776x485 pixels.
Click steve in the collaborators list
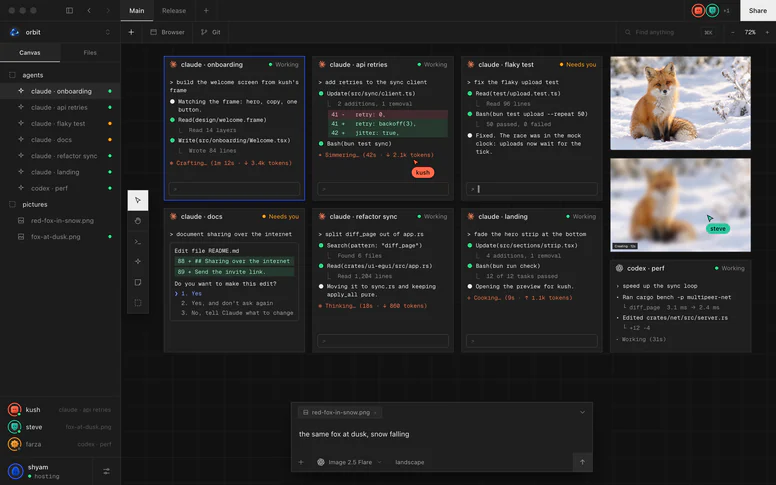point(60,427)
